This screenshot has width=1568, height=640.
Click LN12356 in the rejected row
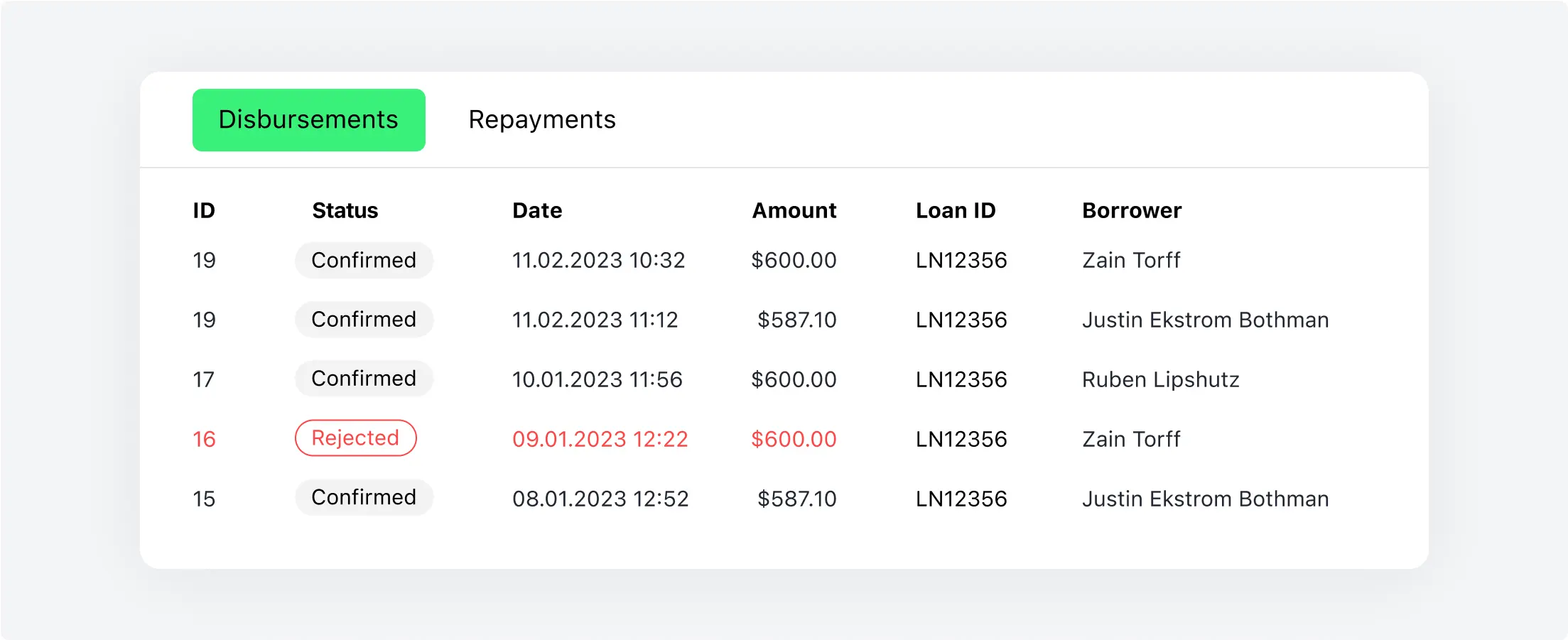click(x=961, y=439)
